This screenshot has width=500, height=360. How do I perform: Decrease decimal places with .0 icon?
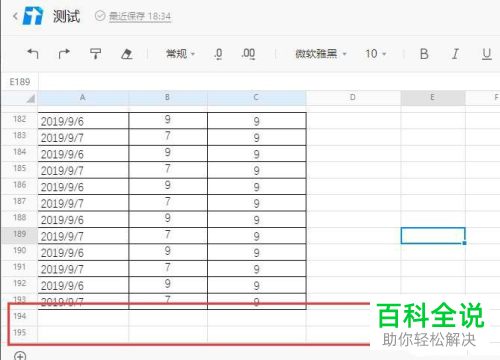(x=218, y=54)
